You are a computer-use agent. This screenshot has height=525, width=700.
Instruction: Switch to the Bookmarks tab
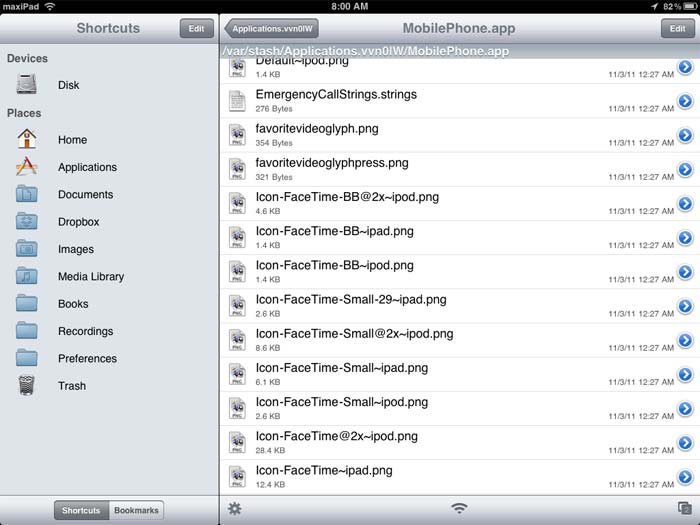click(x=136, y=510)
